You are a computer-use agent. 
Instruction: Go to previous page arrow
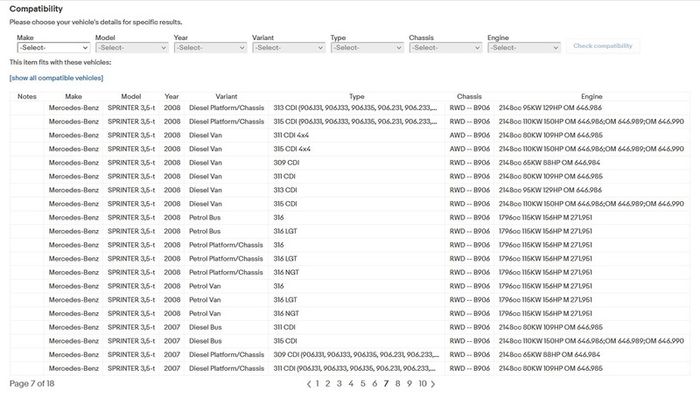click(309, 384)
